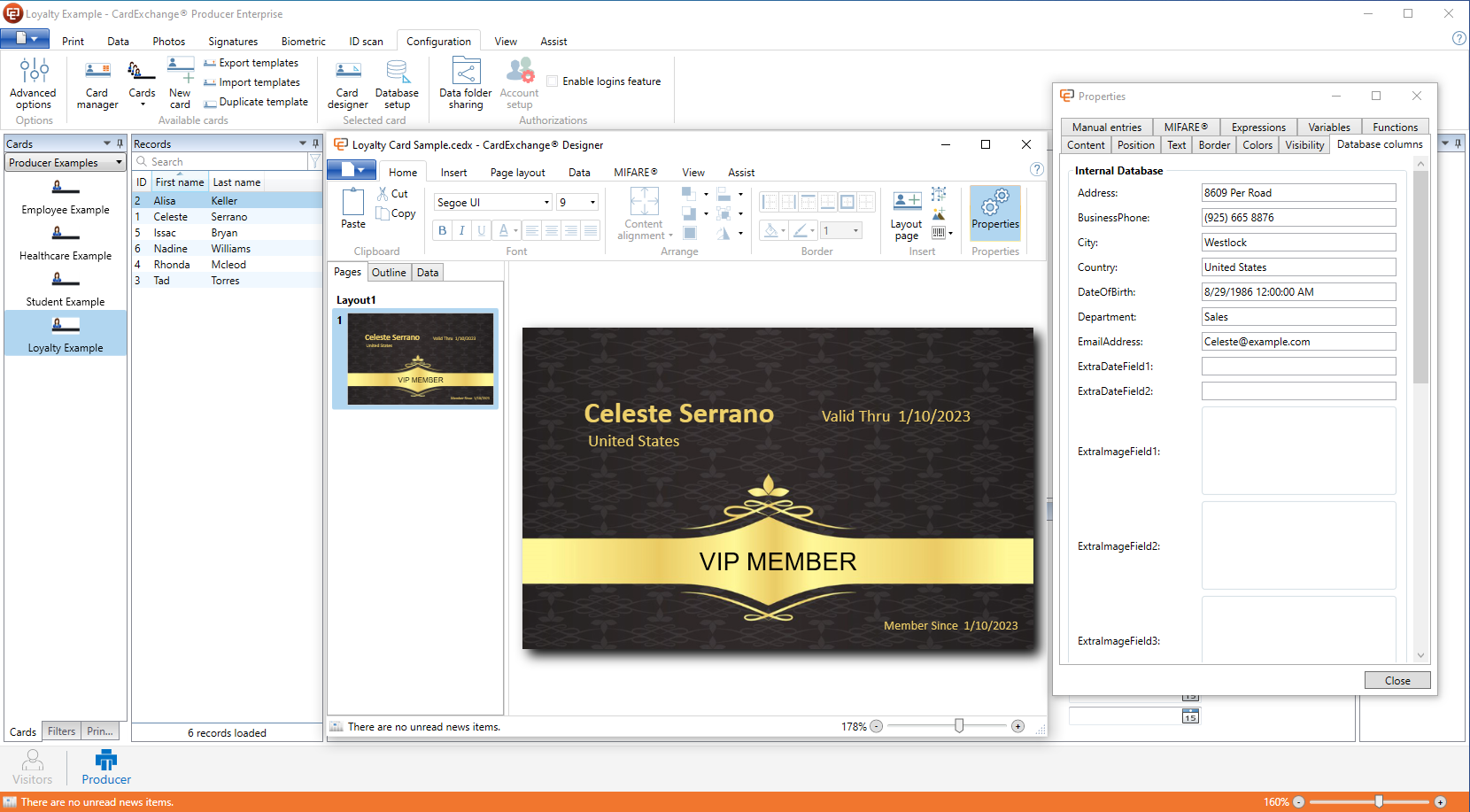Image resolution: width=1470 pixels, height=812 pixels.
Task: Close the Properties dialog with the Close button
Action: (1397, 680)
